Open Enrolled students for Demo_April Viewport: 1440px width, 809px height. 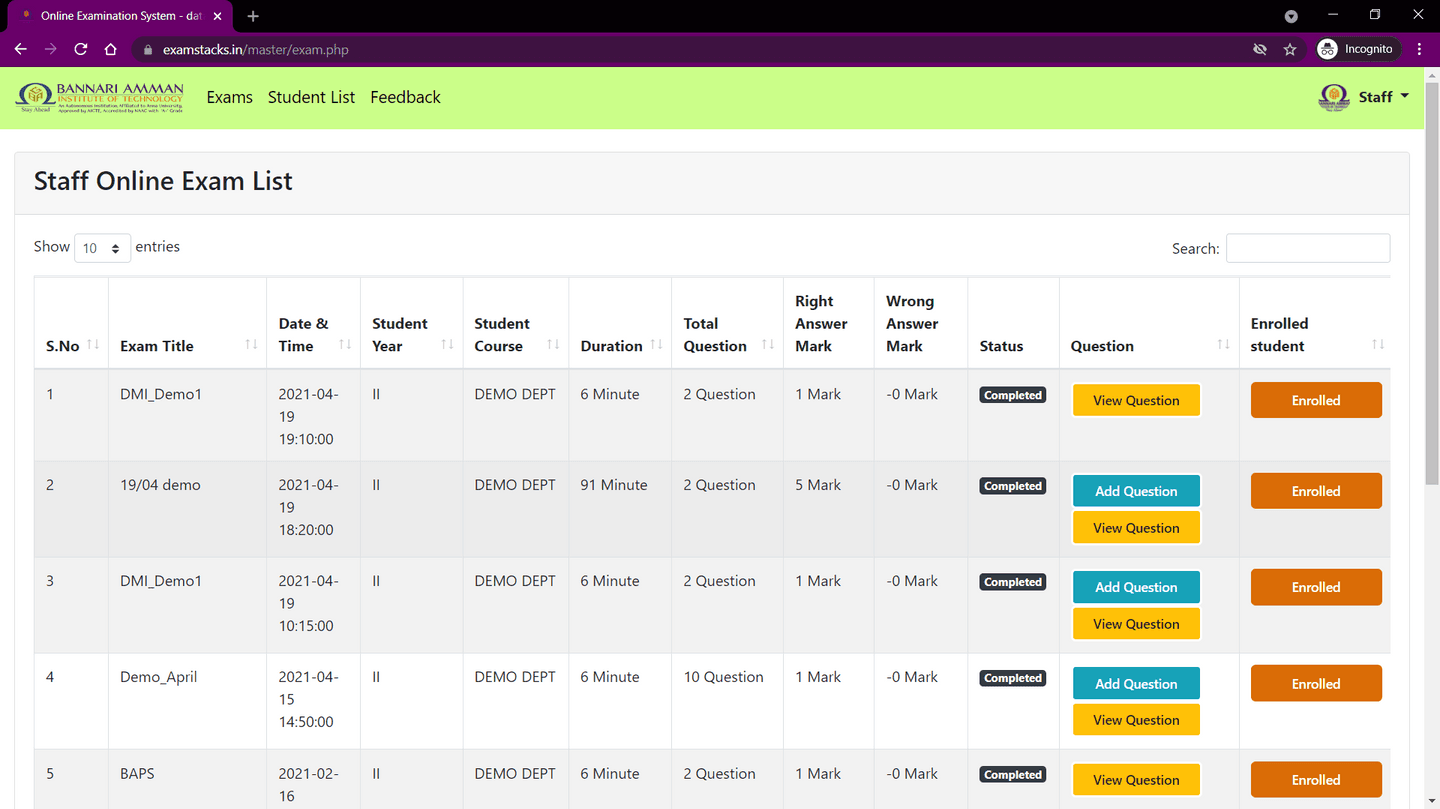tap(1316, 684)
